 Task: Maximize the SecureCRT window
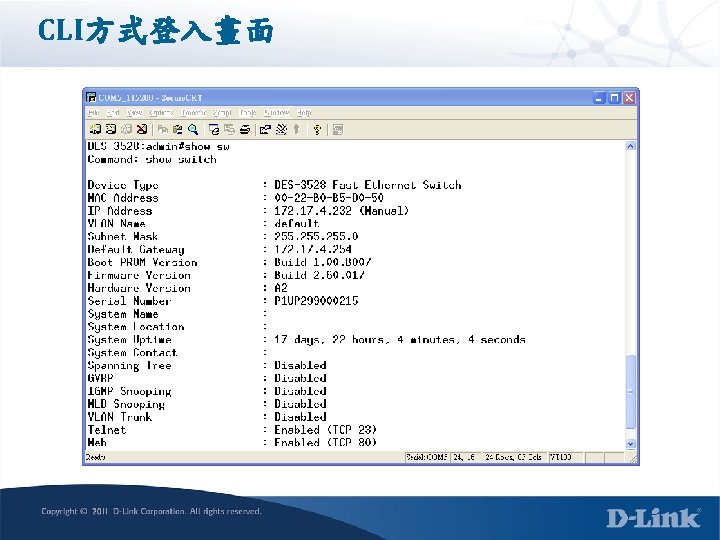click(614, 98)
